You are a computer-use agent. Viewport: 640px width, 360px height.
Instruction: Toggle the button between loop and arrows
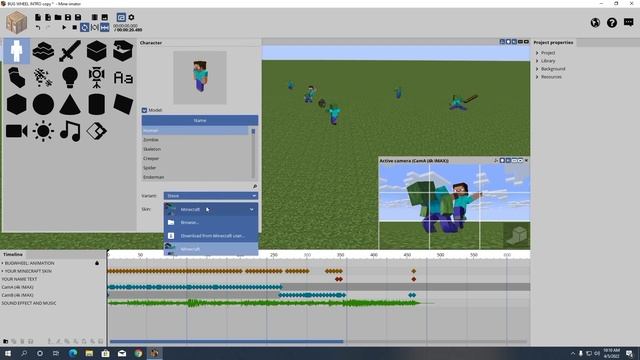(x=95, y=27)
